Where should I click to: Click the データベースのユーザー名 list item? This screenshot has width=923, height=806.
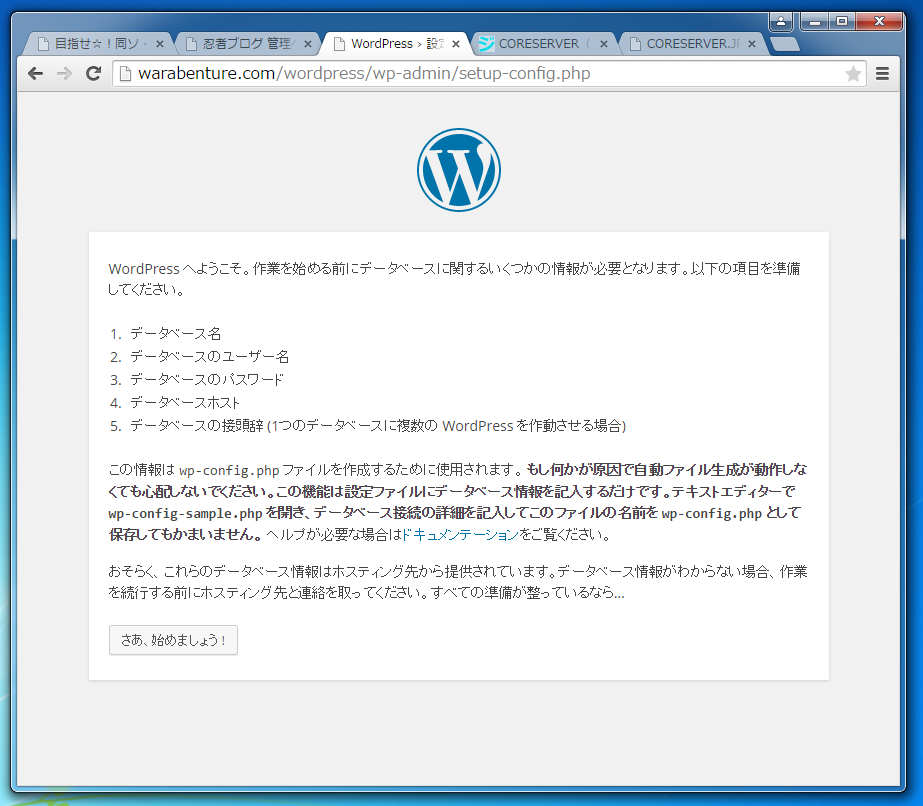pos(209,357)
